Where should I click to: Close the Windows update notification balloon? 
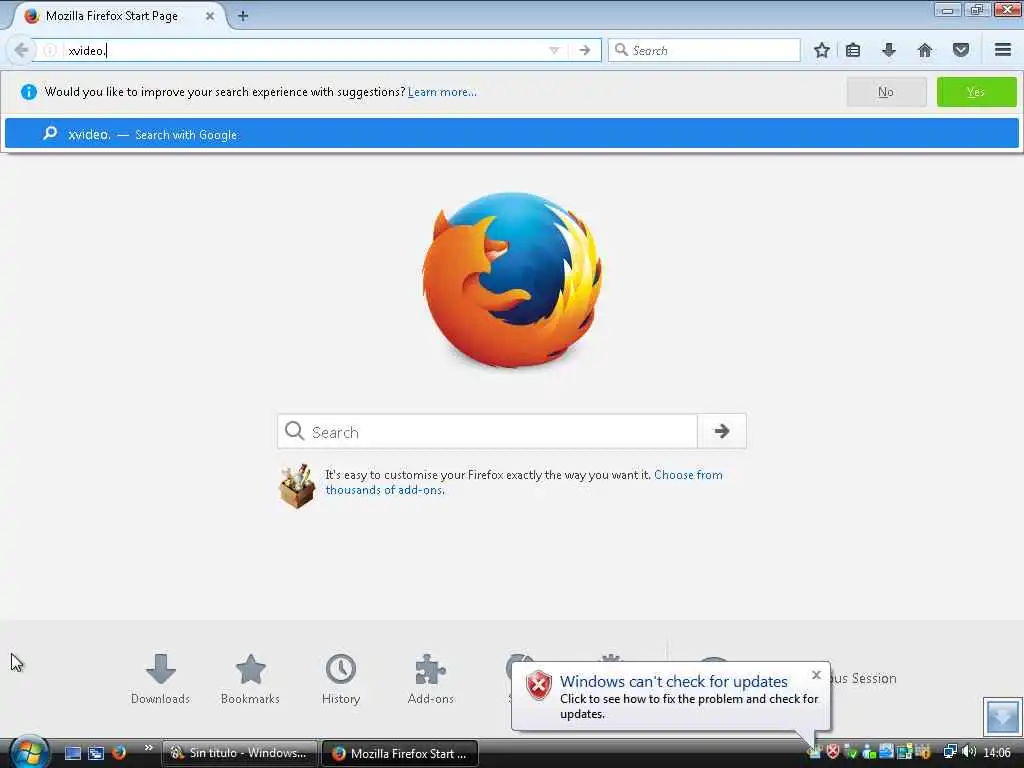coord(816,675)
